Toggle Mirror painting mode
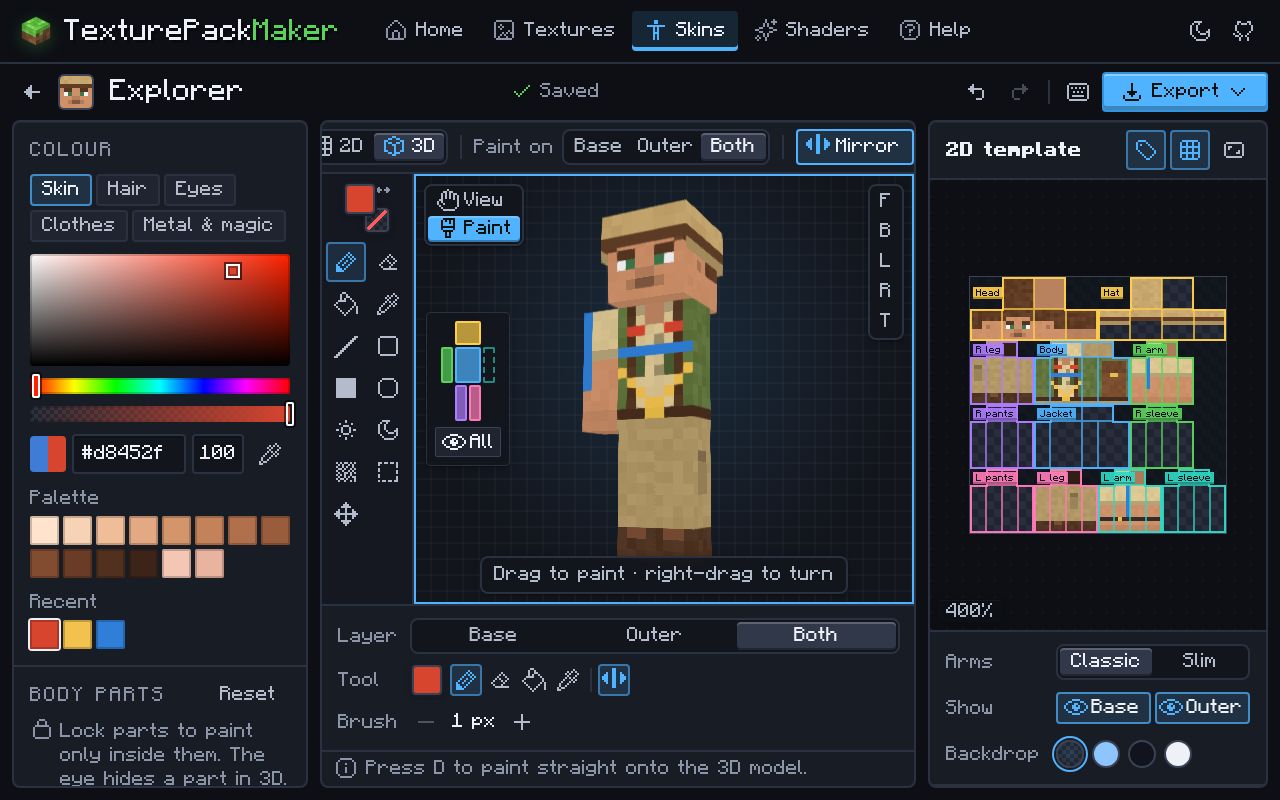The width and height of the screenshot is (1280, 800). tap(855, 146)
